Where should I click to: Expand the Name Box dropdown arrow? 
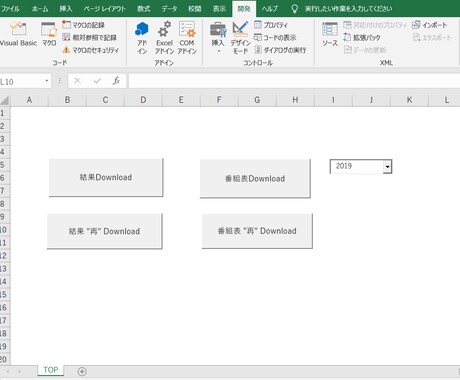47,81
